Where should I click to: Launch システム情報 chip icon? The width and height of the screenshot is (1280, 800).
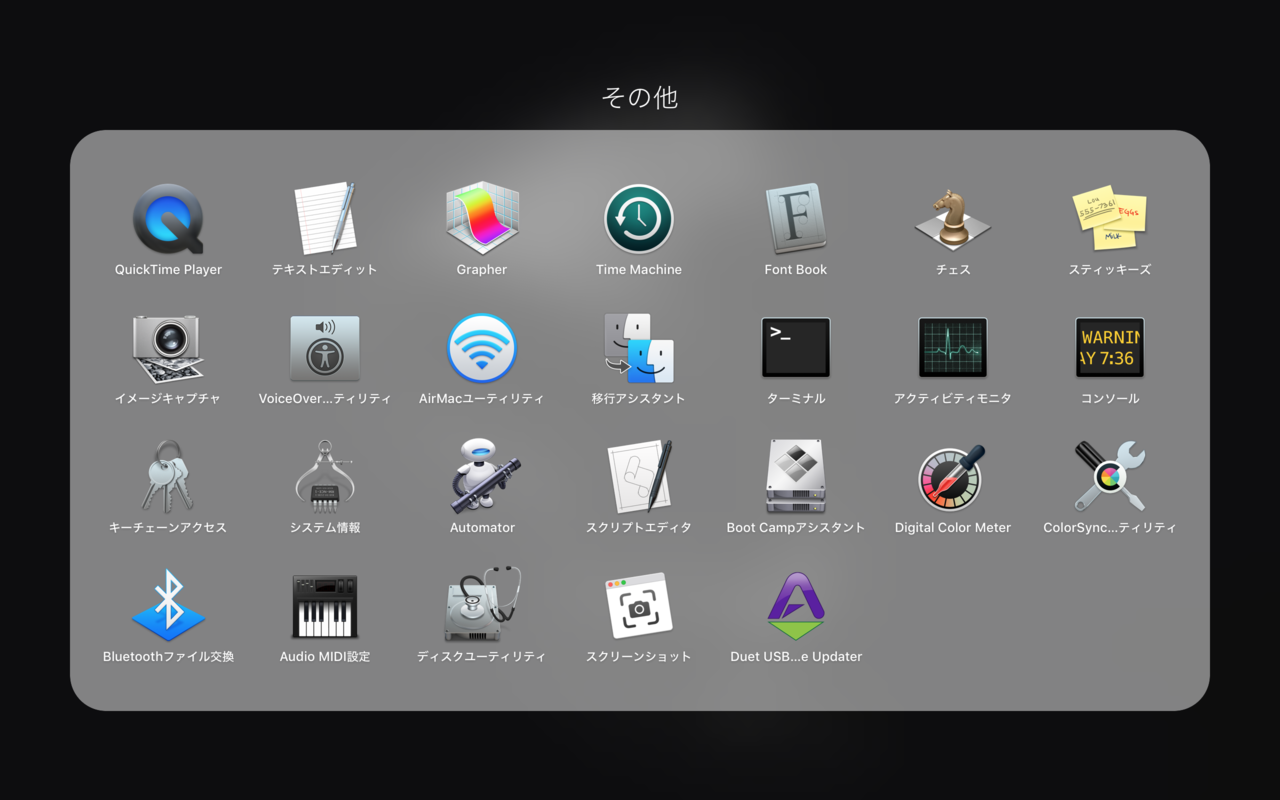(325, 477)
